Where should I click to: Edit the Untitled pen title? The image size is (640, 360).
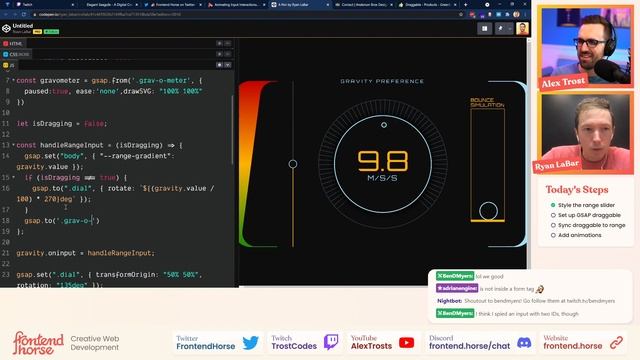click(23, 26)
